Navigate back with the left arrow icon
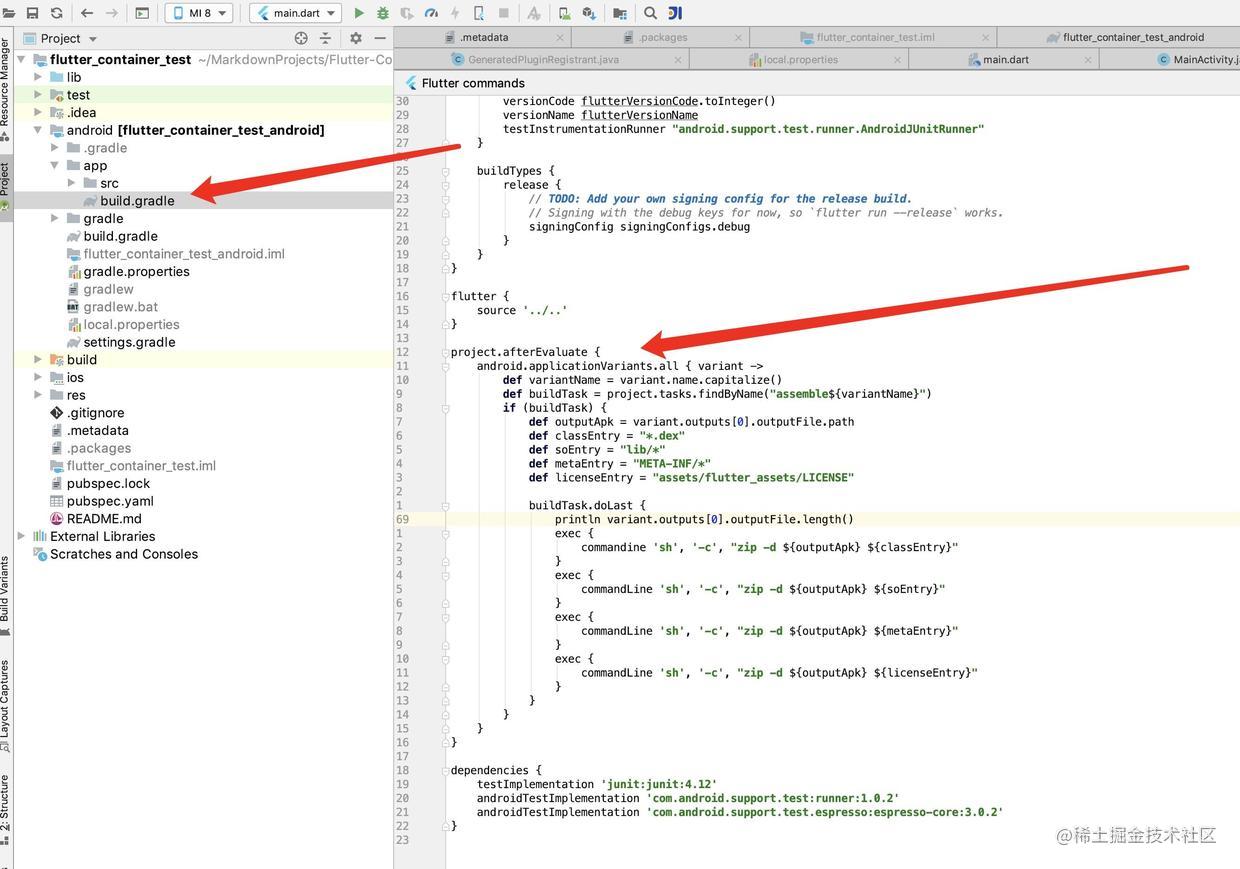Screen dimensions: 1240x869 [87, 13]
